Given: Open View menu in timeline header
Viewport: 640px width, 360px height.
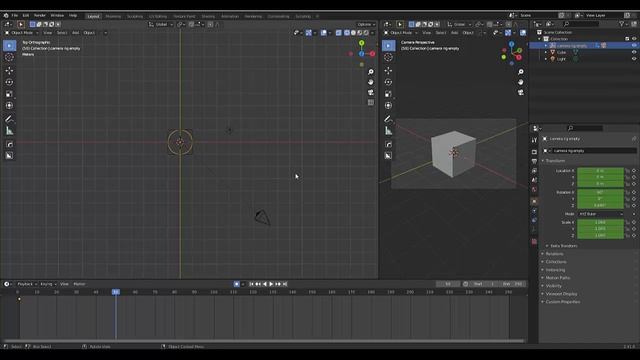Looking at the screenshot, I should pyautogui.click(x=64, y=284).
